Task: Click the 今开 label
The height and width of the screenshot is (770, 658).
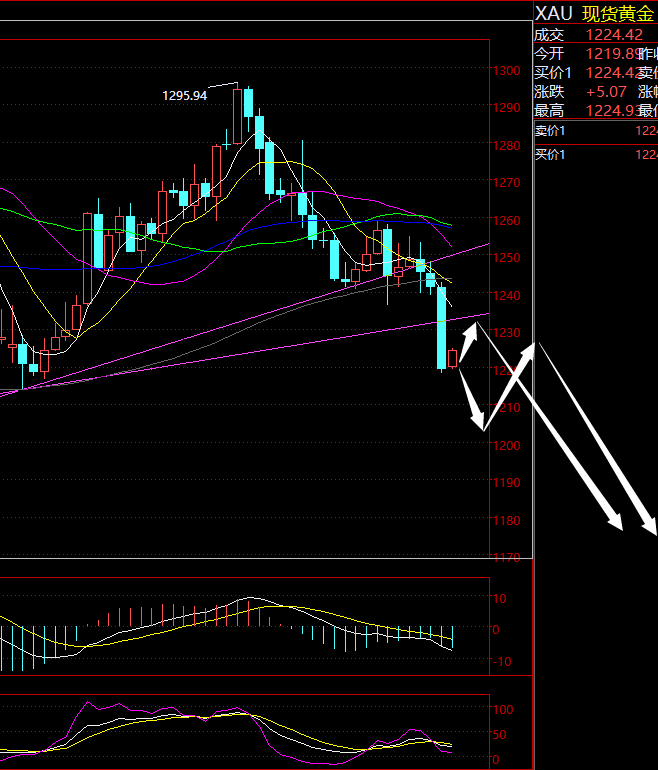Action: pos(549,54)
